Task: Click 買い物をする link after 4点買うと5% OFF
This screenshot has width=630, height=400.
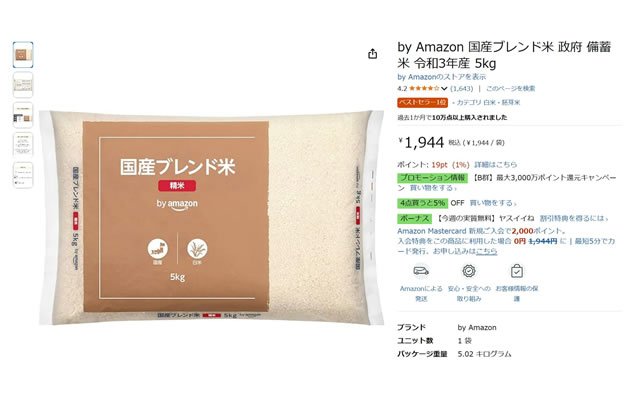Action: click(x=493, y=203)
